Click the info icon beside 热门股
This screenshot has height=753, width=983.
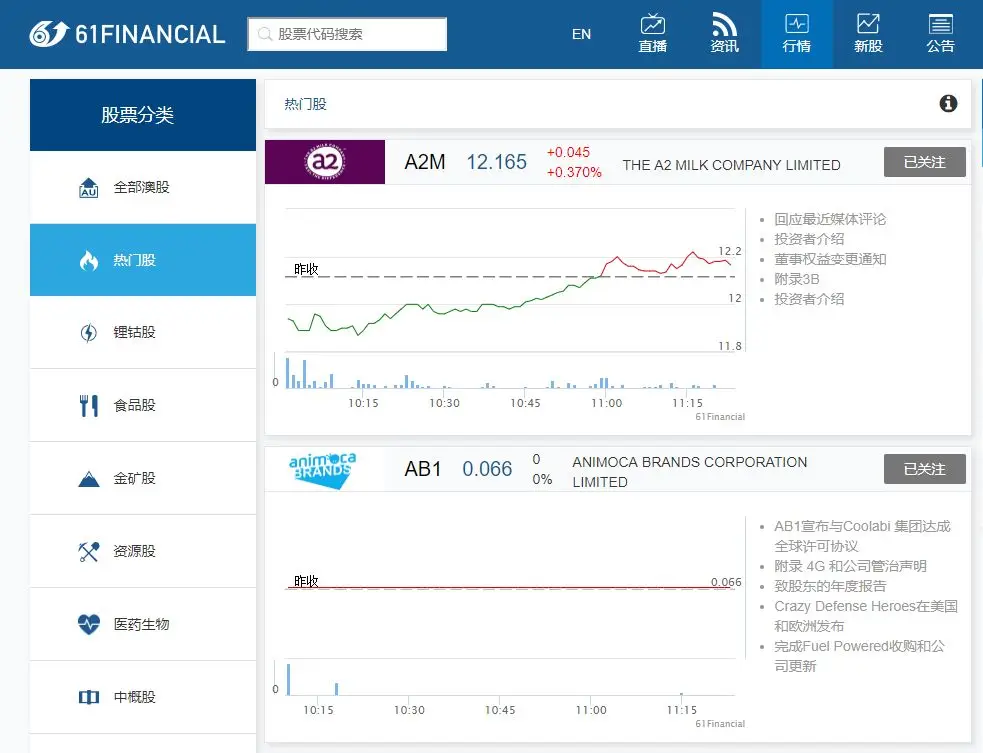(948, 103)
